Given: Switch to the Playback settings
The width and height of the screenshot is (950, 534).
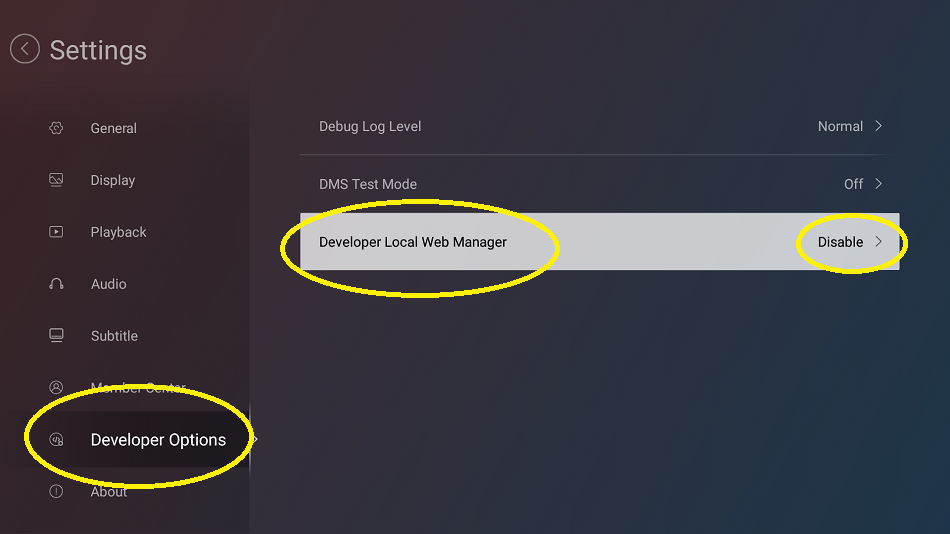Looking at the screenshot, I should (118, 232).
